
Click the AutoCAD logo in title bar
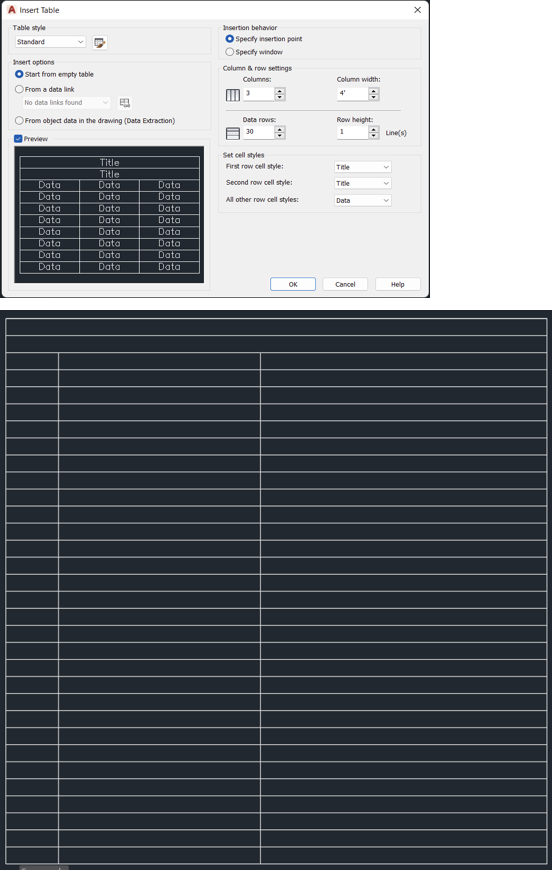[x=12, y=10]
